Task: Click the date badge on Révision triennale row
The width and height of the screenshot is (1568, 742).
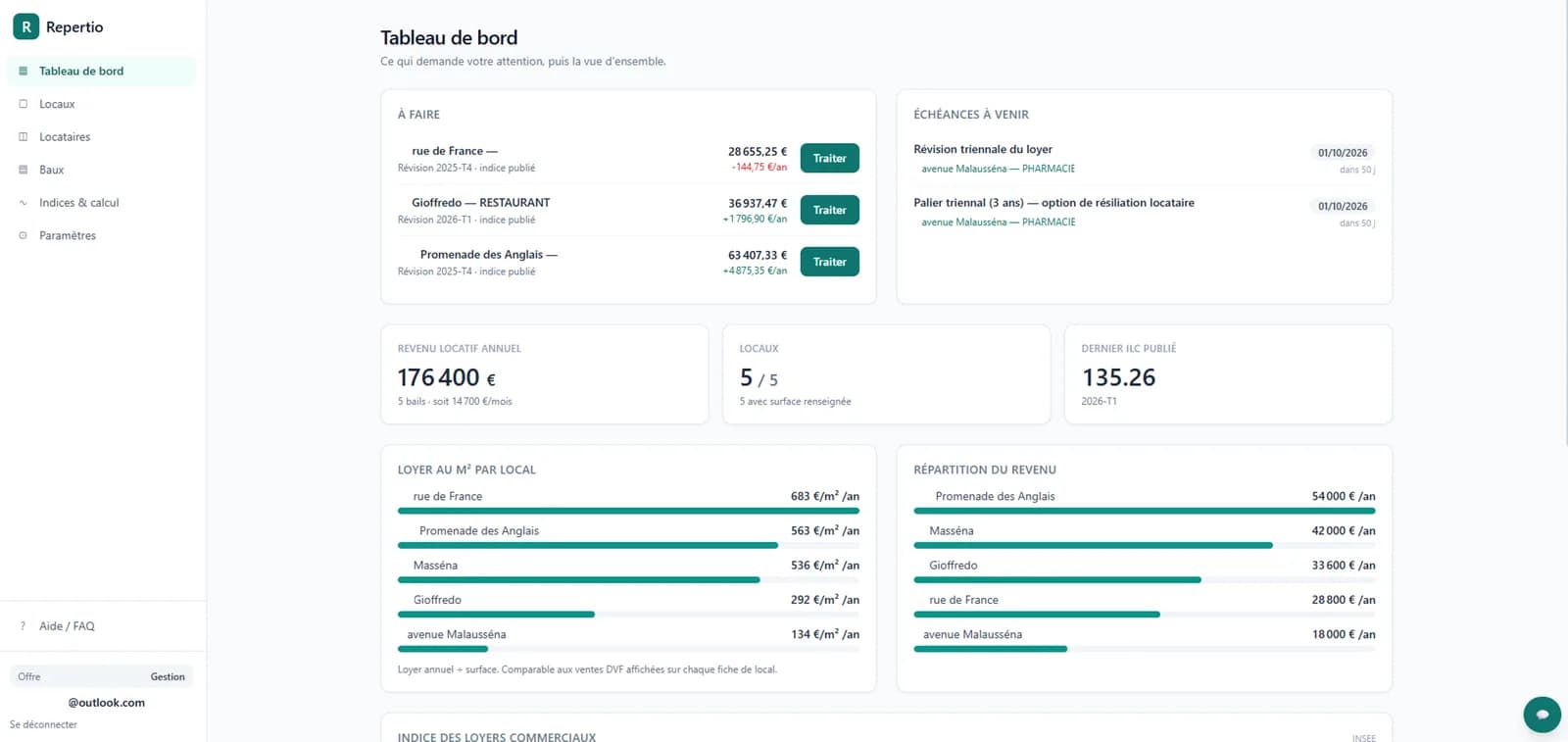Action: coord(1343,153)
